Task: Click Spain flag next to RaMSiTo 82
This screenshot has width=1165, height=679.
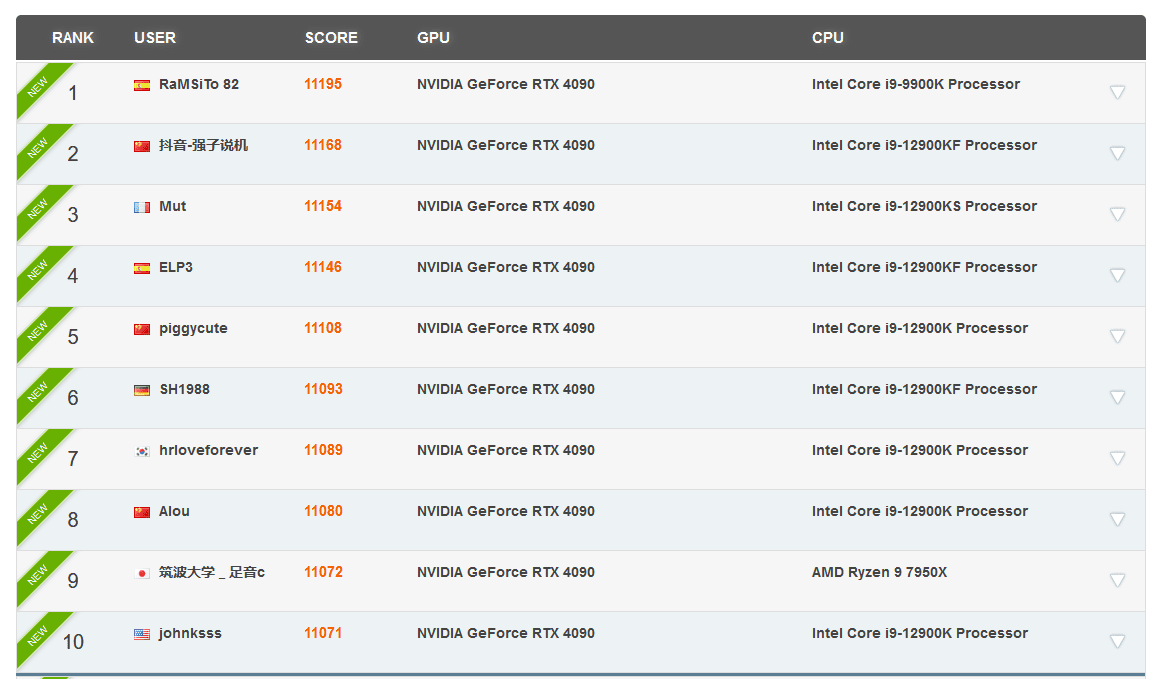Action: tap(142, 85)
